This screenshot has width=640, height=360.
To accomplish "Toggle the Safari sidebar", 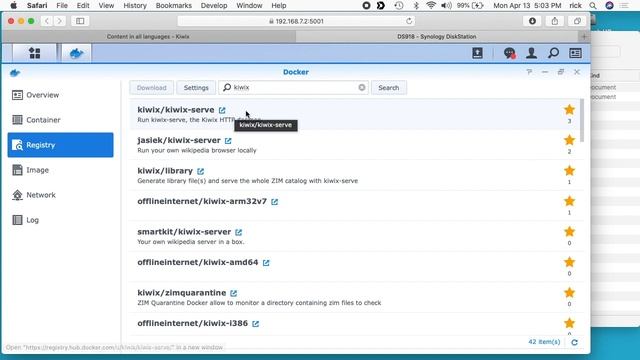I will coord(80,21).
